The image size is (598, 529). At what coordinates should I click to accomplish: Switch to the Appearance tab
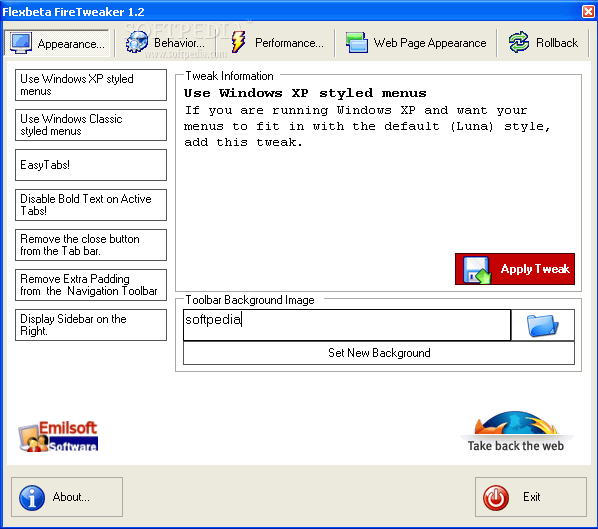coord(57,43)
